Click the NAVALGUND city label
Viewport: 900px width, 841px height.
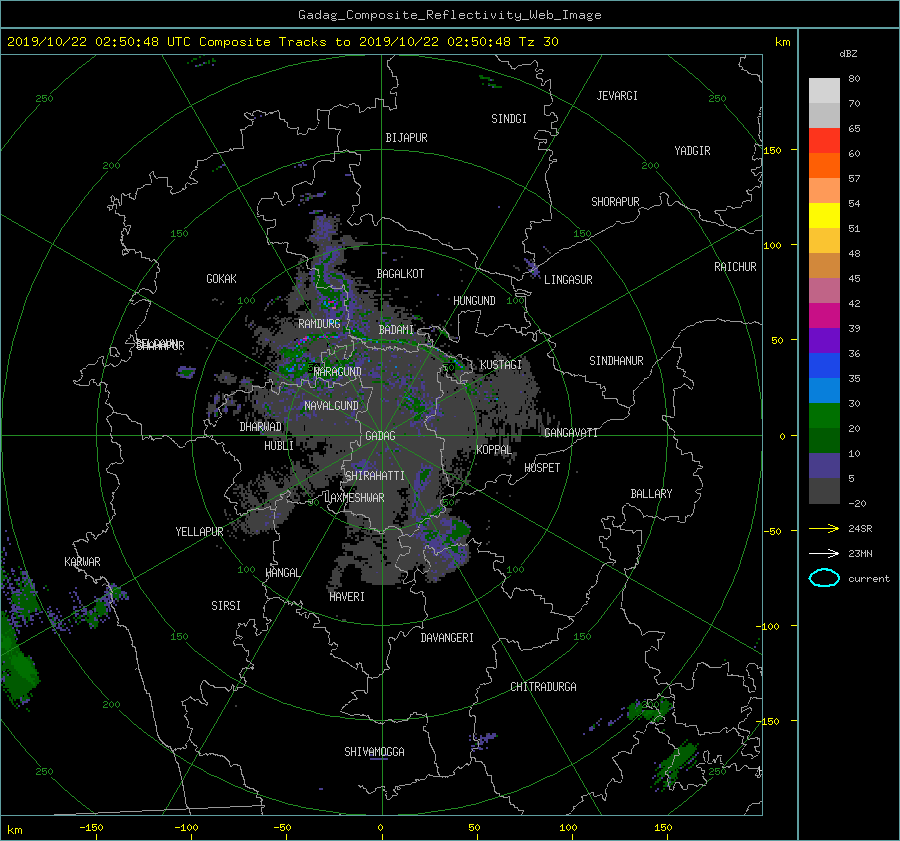(x=331, y=406)
